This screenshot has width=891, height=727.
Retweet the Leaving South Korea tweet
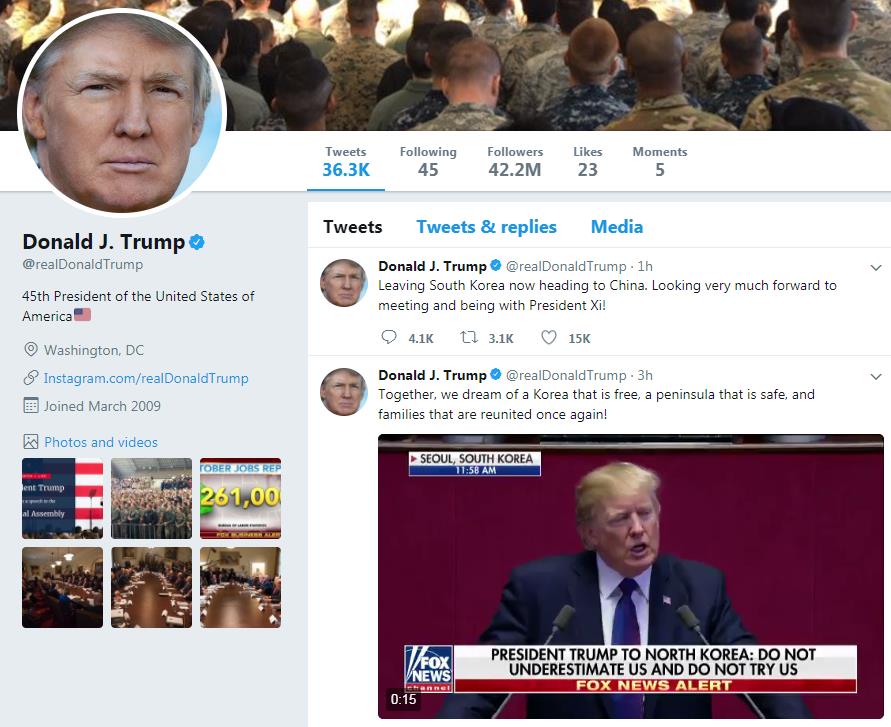pyautogui.click(x=469, y=338)
